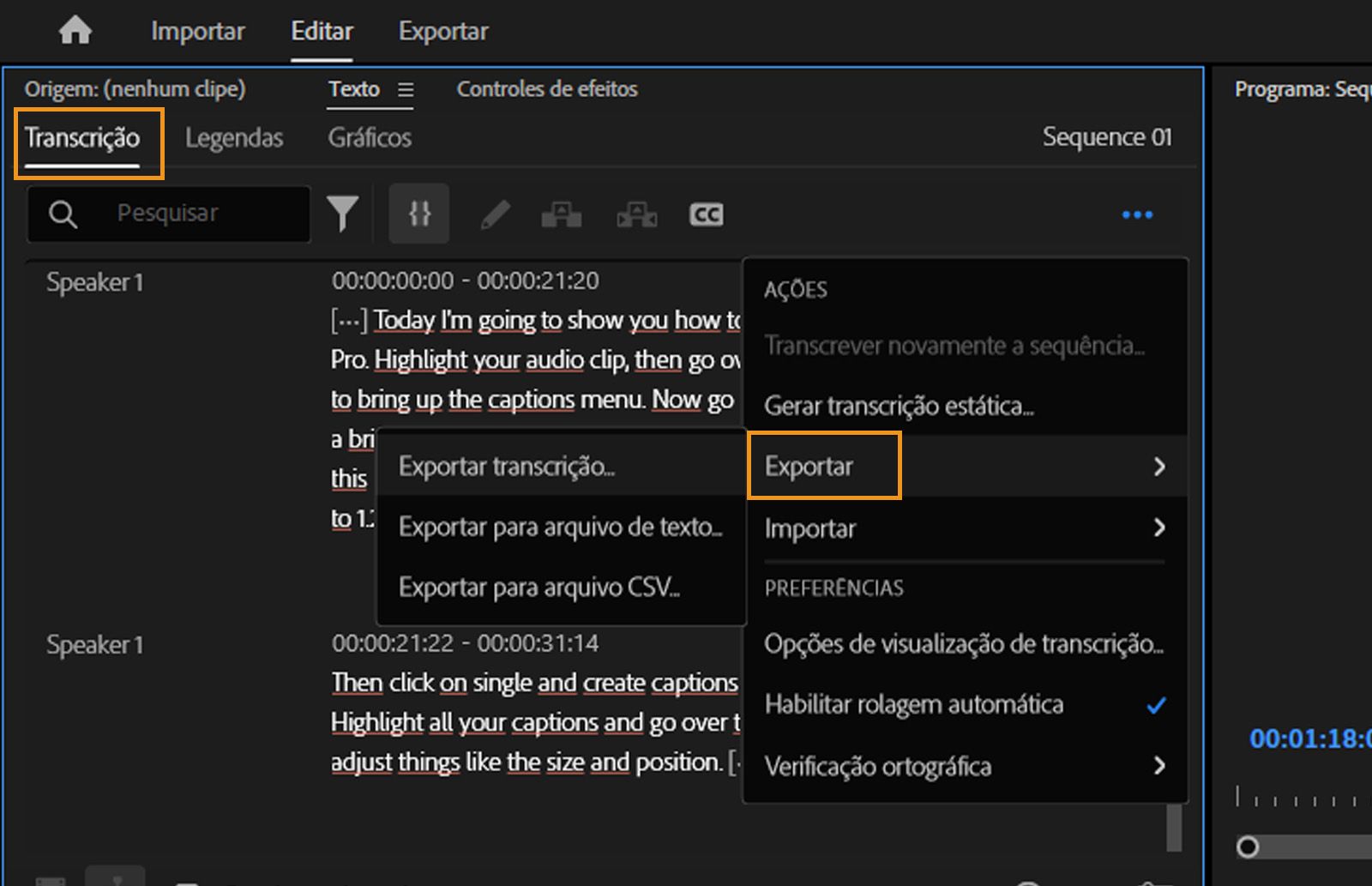Open the Exportar submenu arrow
The image size is (1372, 886).
pyautogui.click(x=1162, y=467)
